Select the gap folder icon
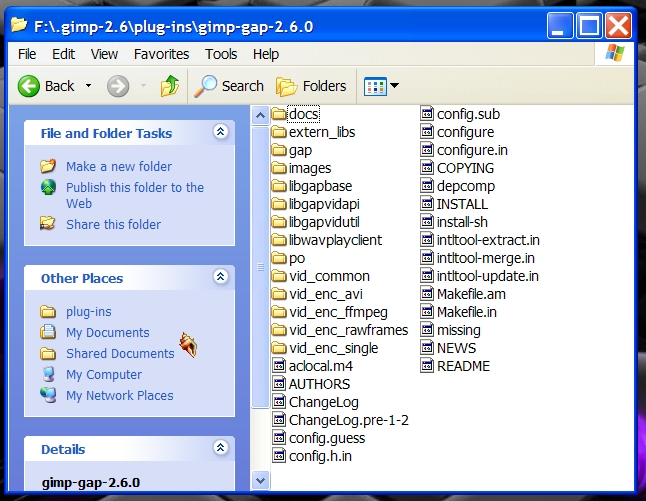Viewport: 646px width, 501px height. (x=279, y=150)
